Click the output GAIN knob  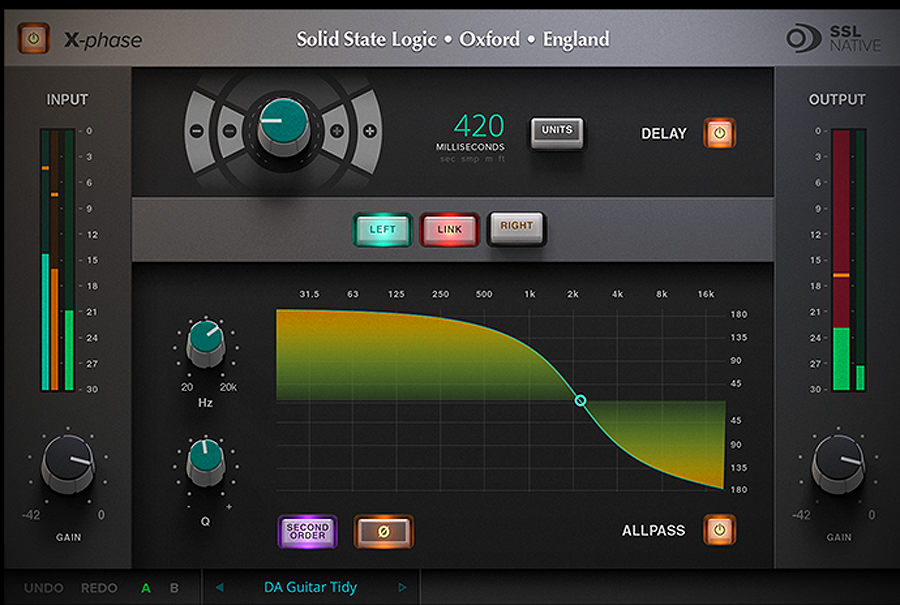pos(838,464)
